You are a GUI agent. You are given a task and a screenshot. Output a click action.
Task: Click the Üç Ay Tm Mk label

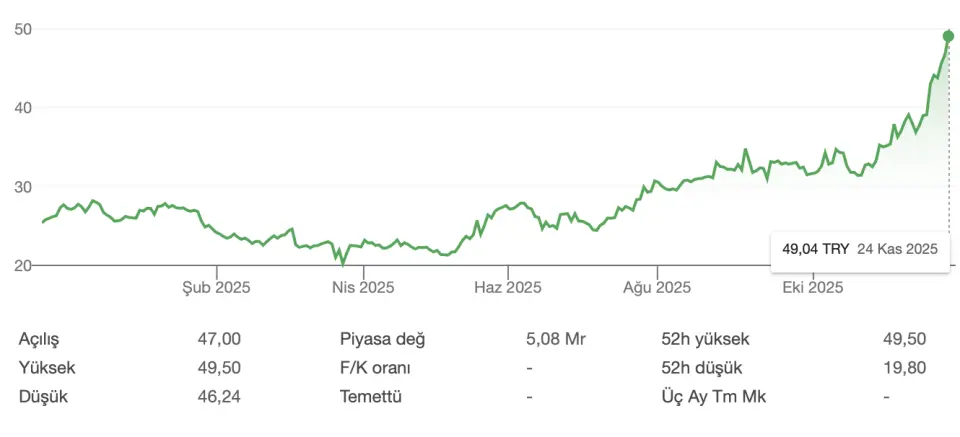coord(712,397)
